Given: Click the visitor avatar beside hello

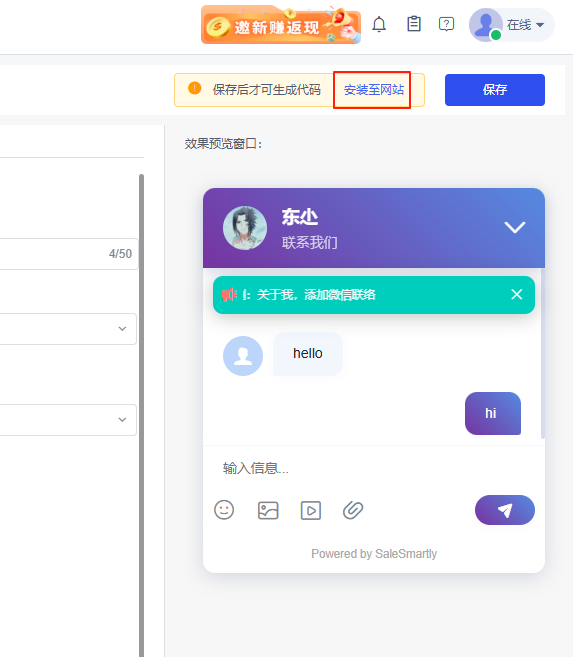Looking at the screenshot, I should (243, 356).
